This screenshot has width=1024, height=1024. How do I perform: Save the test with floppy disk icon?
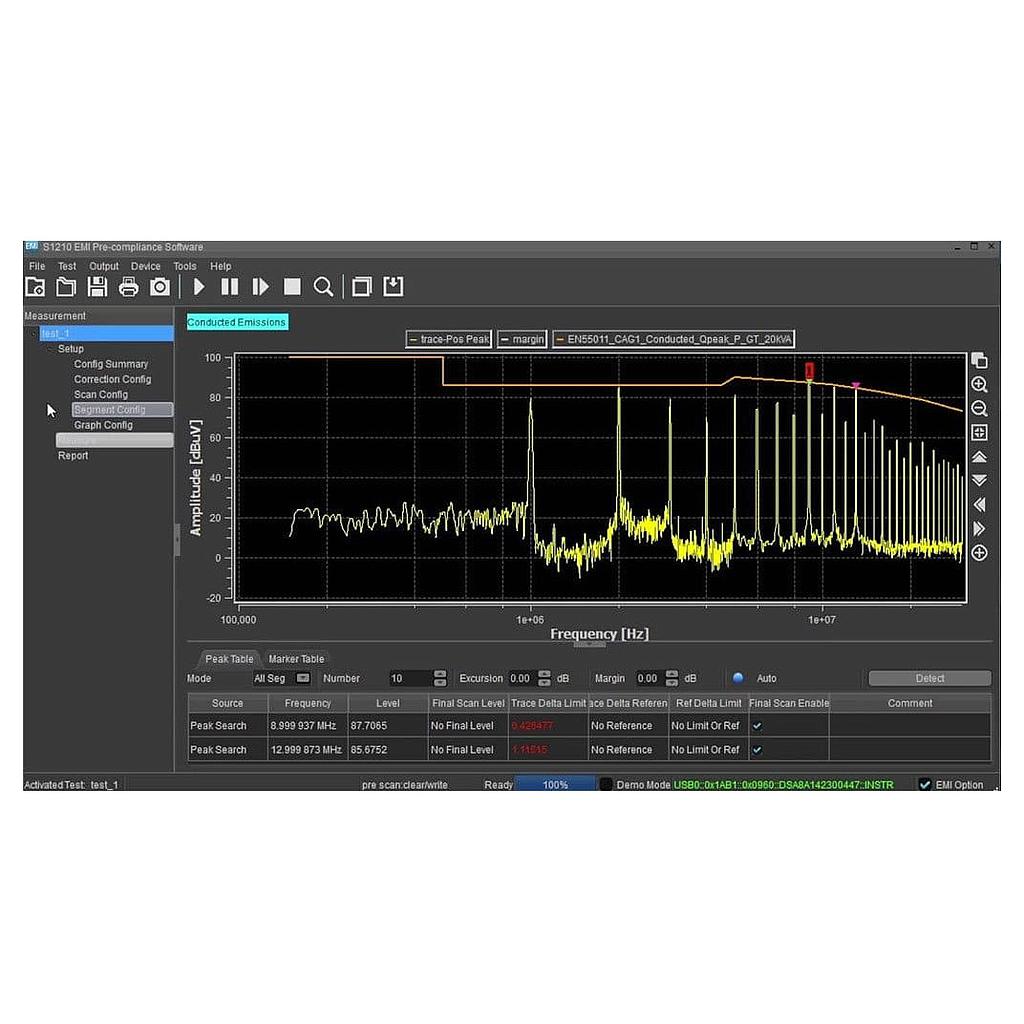(x=97, y=287)
